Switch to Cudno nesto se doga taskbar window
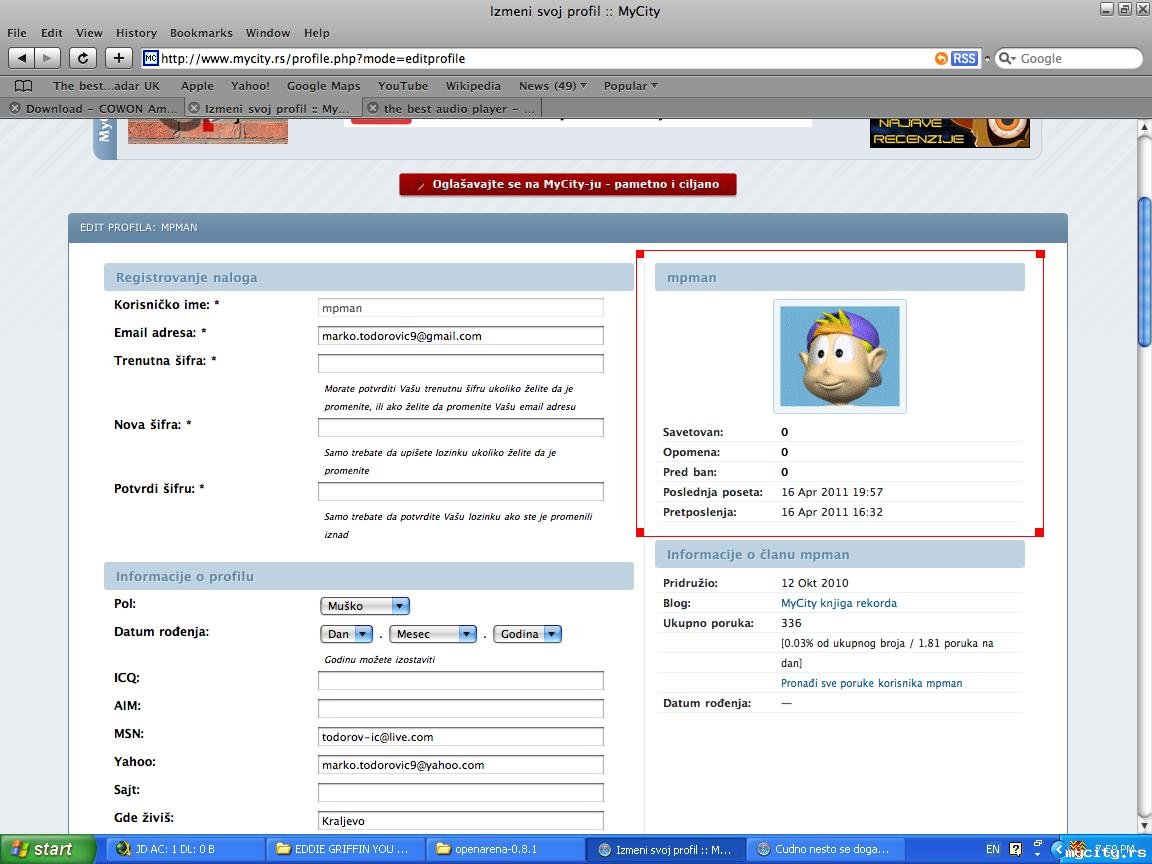 tap(826, 849)
